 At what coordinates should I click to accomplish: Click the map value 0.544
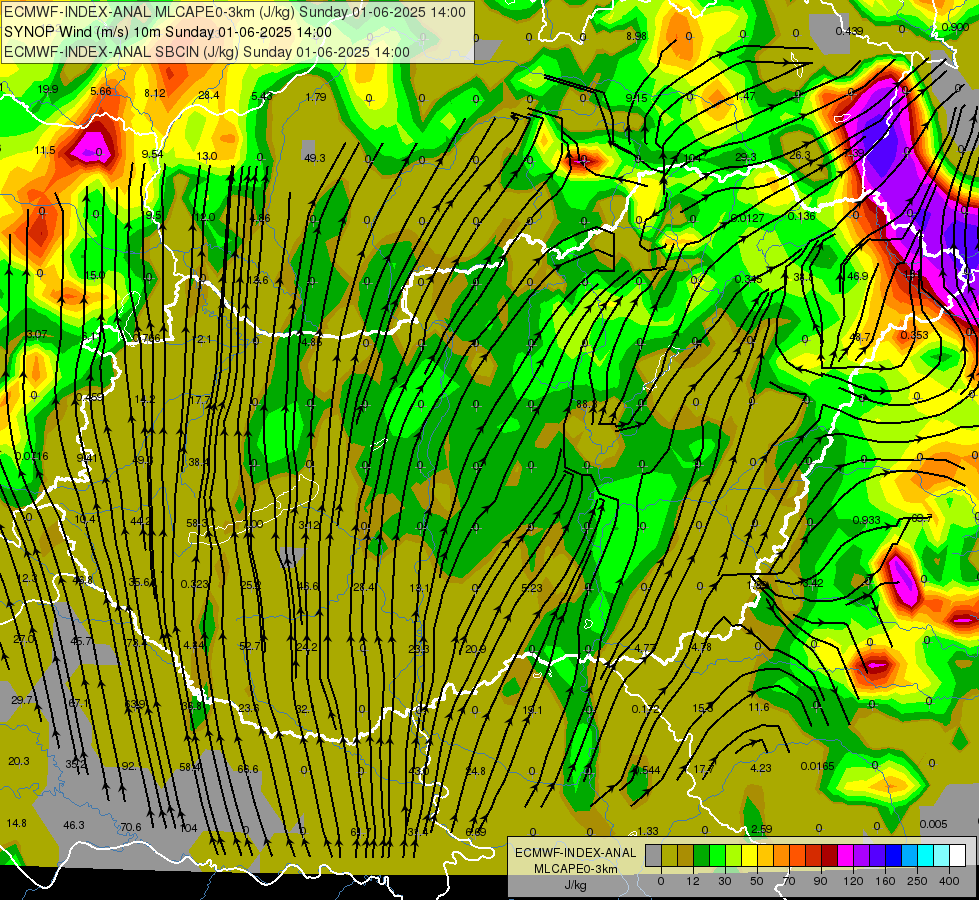[646, 770]
